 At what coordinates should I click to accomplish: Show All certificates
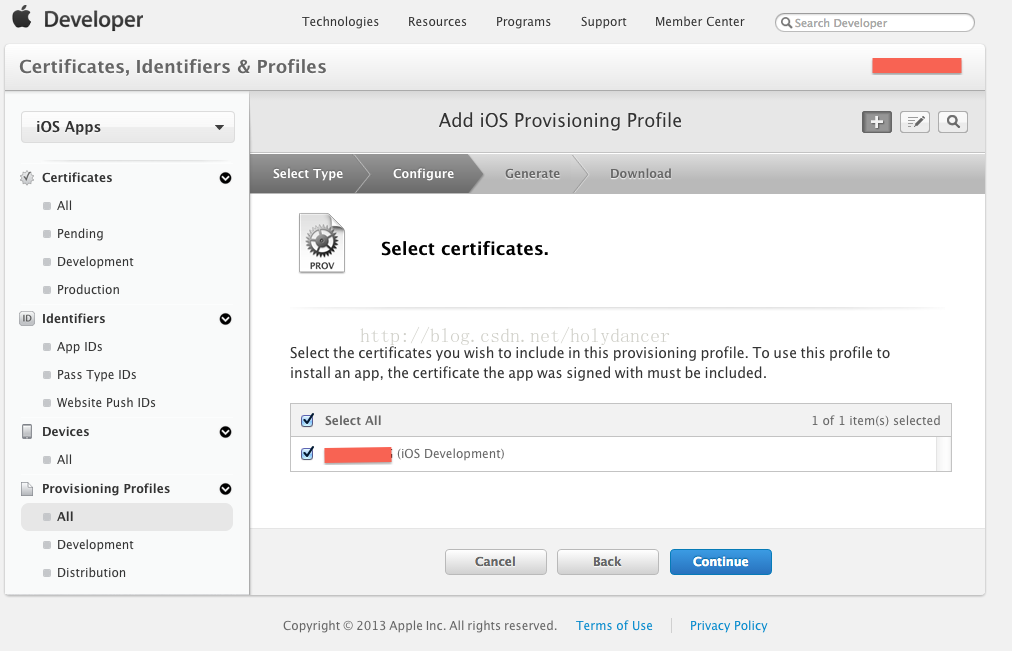65,206
